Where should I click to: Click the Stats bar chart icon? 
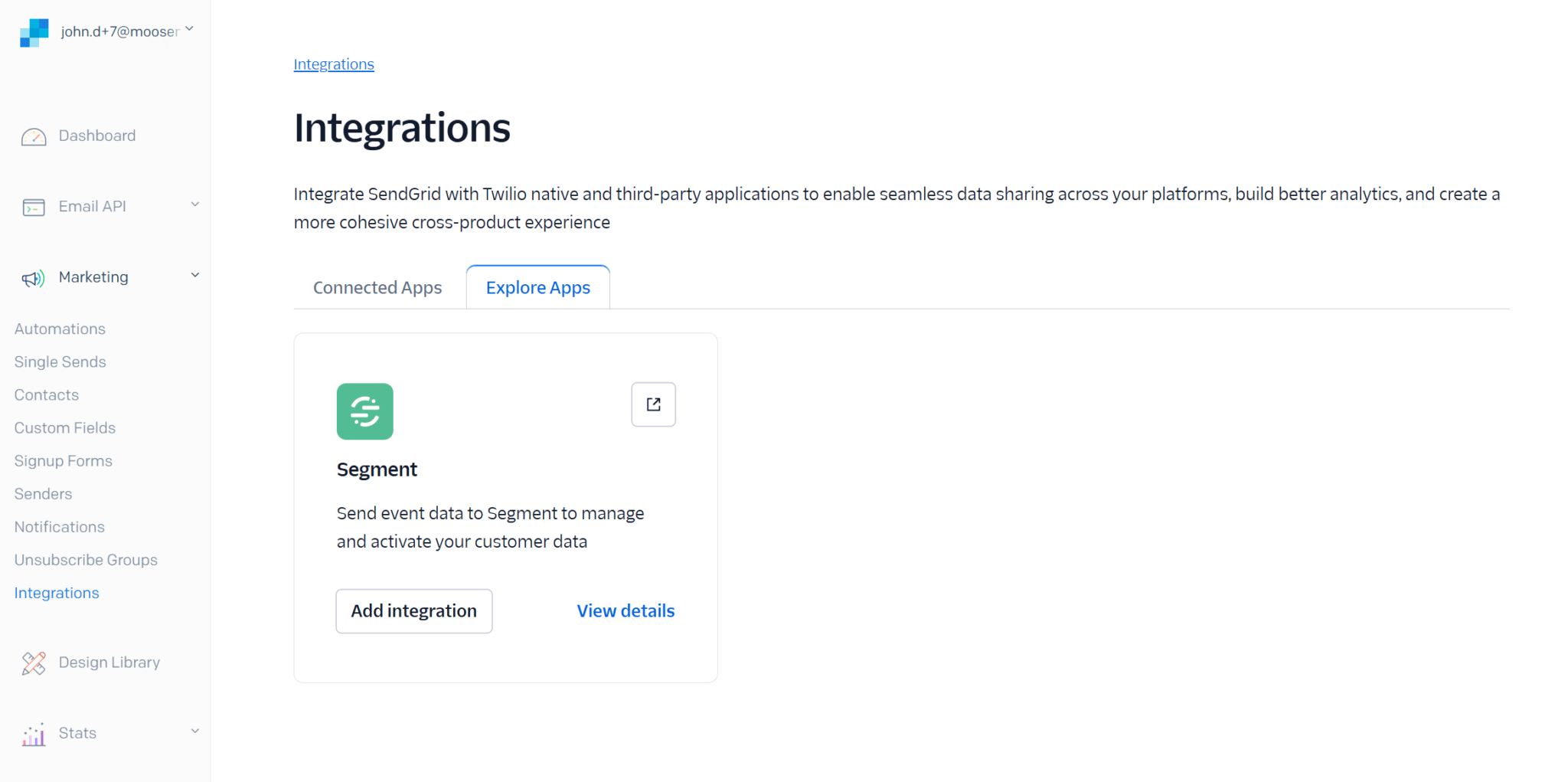[34, 734]
